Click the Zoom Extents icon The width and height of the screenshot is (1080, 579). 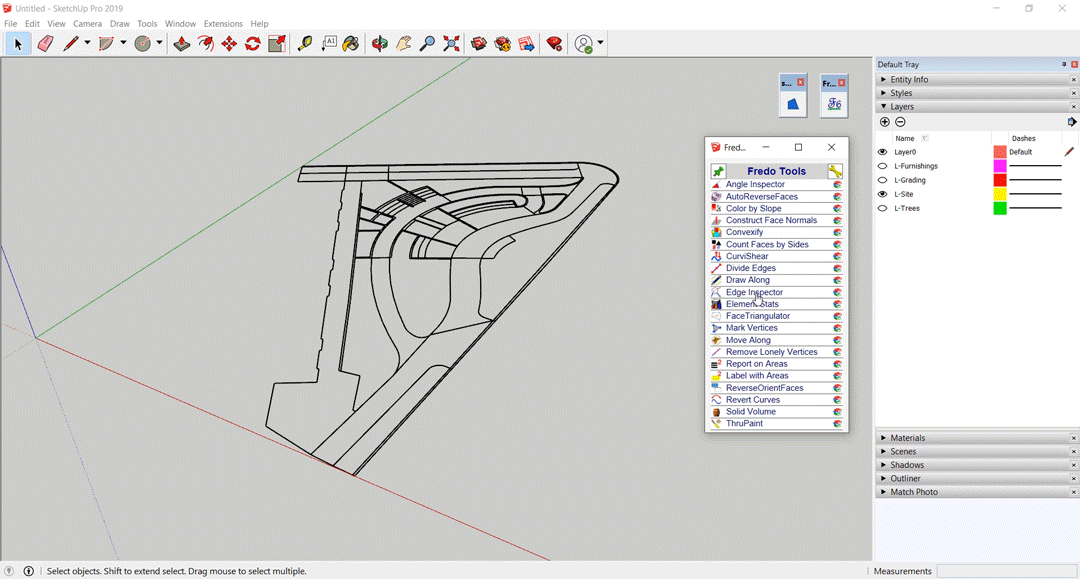click(x=452, y=44)
